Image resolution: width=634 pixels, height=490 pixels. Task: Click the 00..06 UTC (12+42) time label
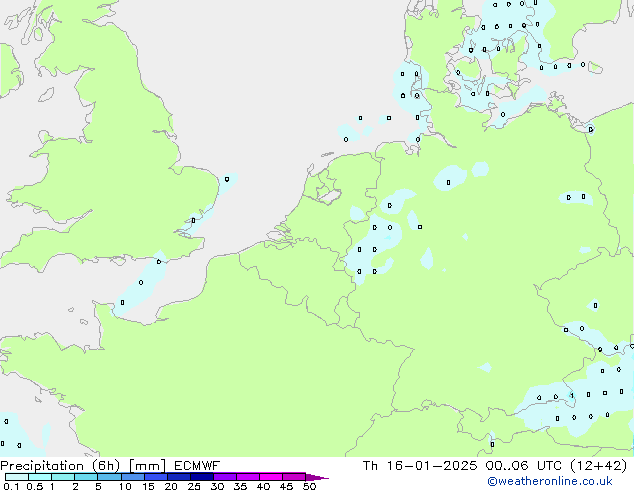pos(557,465)
